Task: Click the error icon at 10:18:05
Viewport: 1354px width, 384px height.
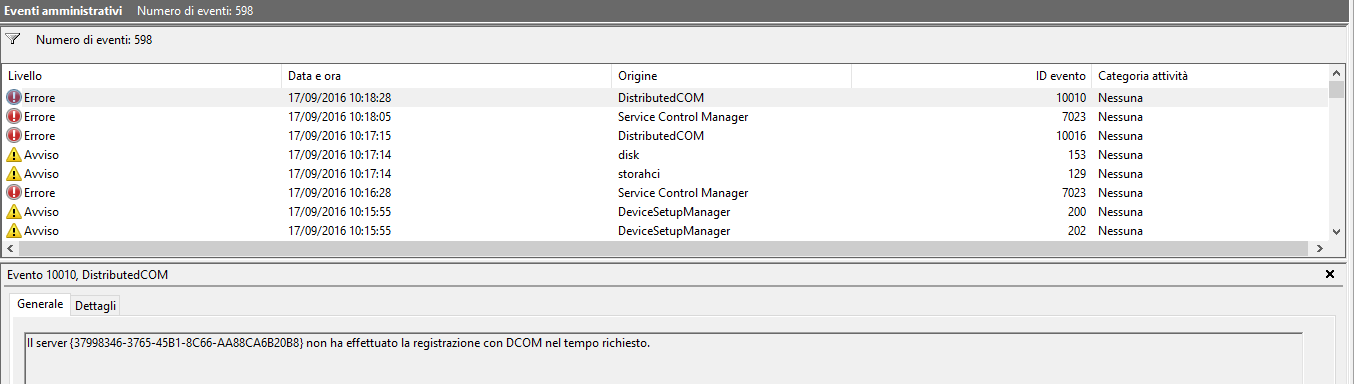Action: 13,117
